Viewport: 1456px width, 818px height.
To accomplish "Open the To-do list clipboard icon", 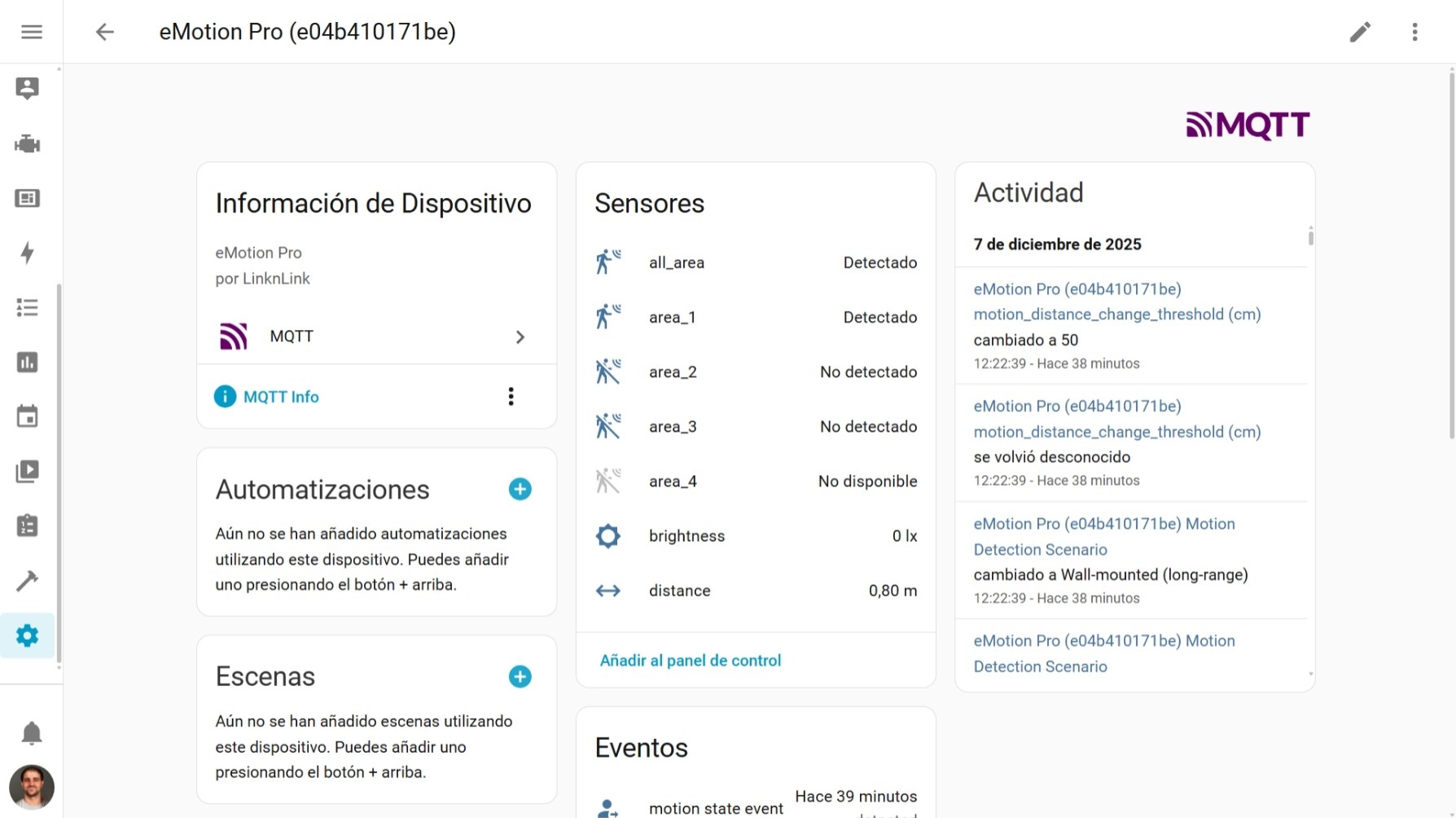I will click(x=27, y=526).
